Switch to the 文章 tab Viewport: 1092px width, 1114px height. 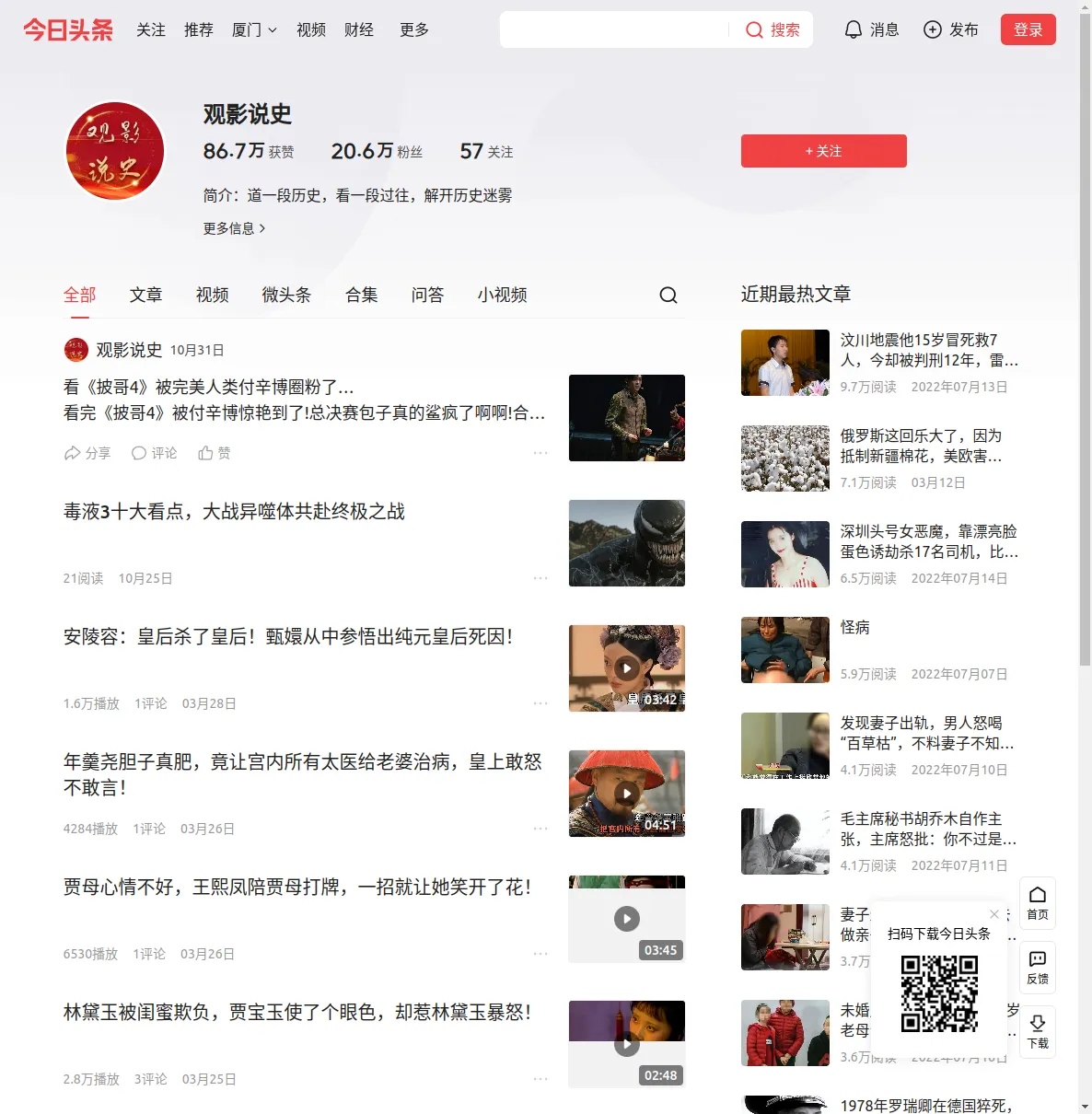(x=146, y=295)
